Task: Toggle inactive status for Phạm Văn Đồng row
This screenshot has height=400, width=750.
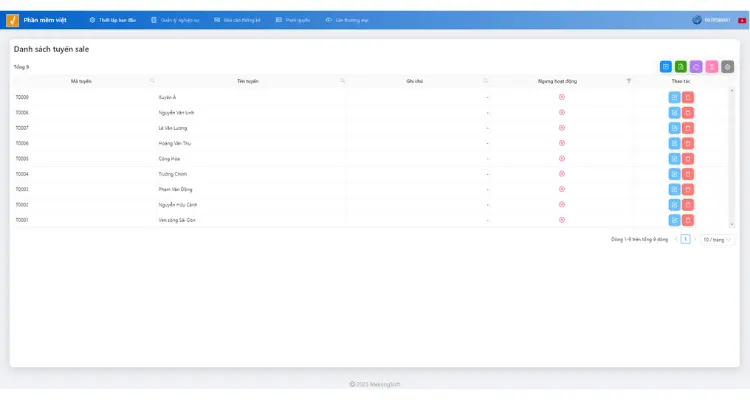Action: 562,189
